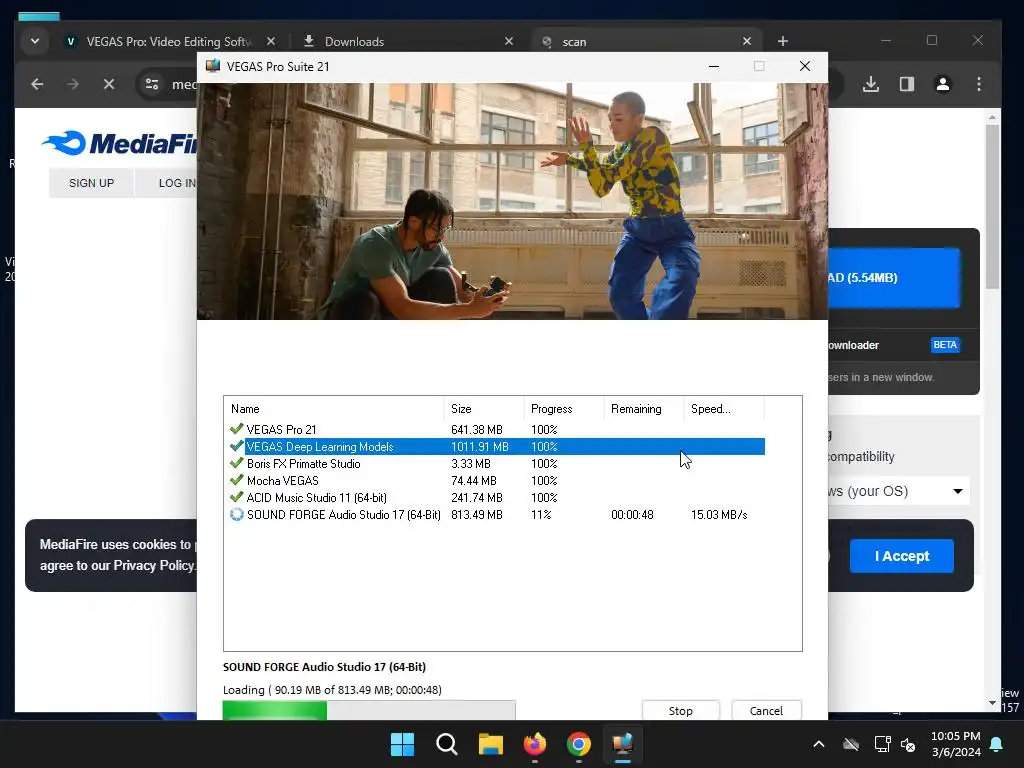Click the Stop button in the installer
This screenshot has width=1024, height=768.
(x=680, y=711)
